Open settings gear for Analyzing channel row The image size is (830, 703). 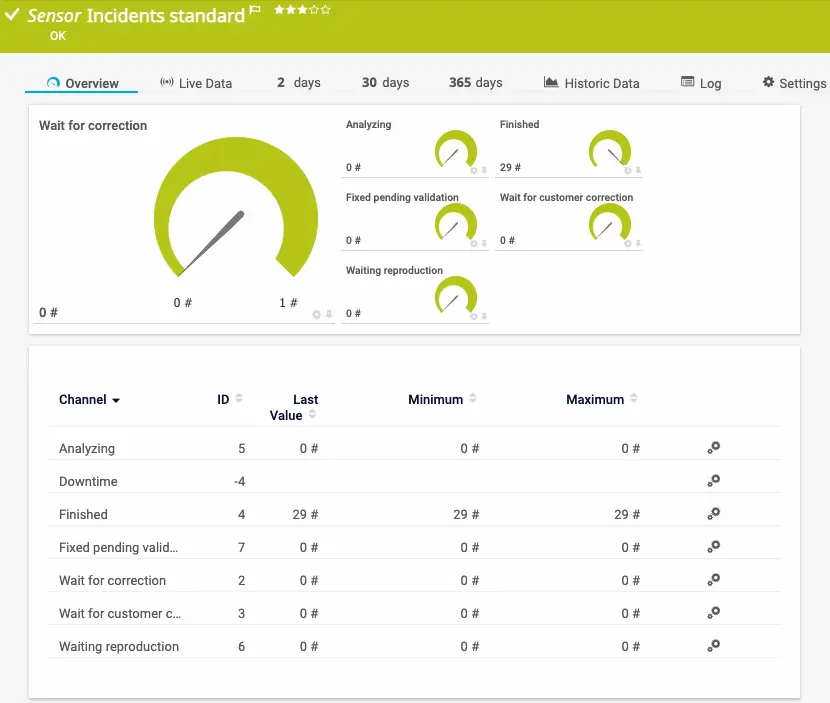(713, 448)
